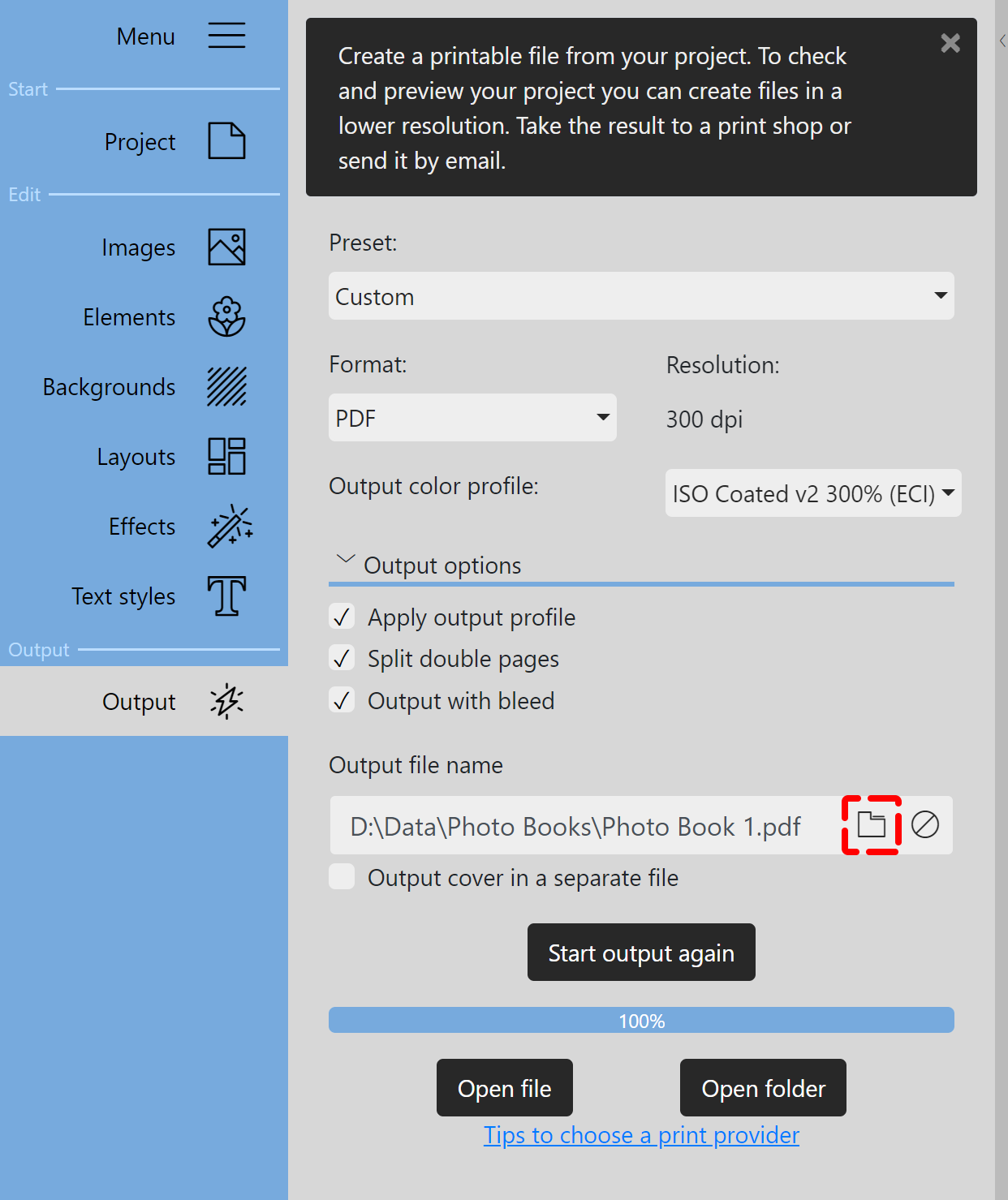Image resolution: width=1008 pixels, height=1200 pixels.
Task: Go to the Project section
Action: coord(140,142)
